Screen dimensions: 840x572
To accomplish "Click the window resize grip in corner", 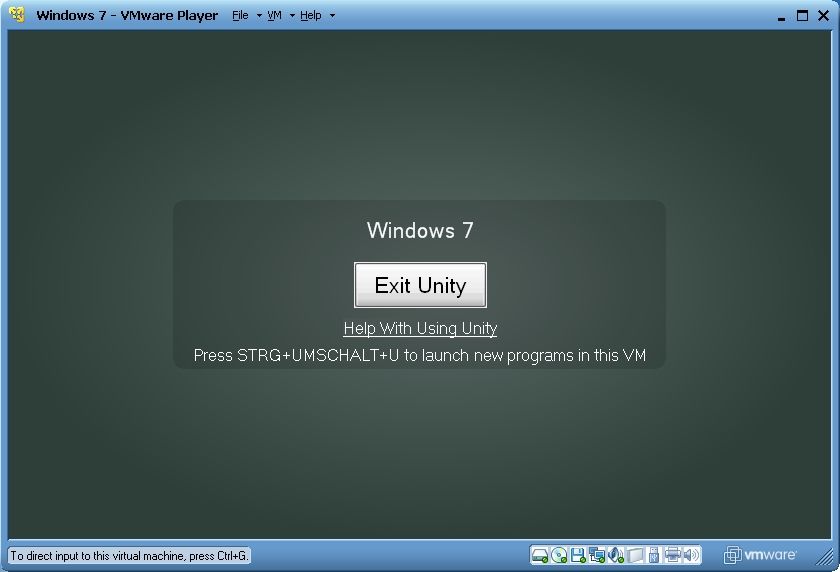I will point(826,558).
